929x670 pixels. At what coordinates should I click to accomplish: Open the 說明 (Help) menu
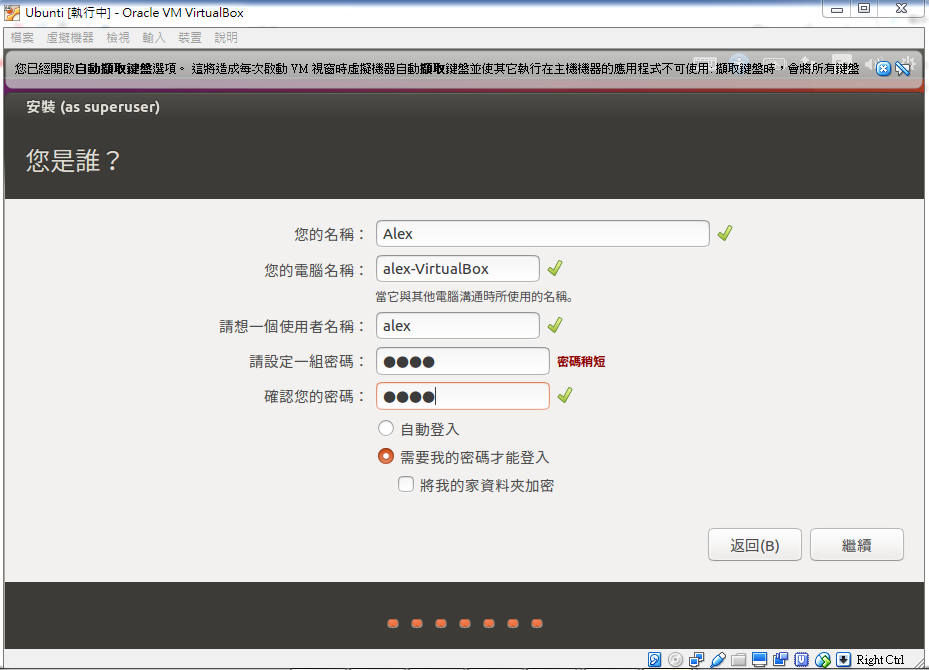tap(226, 38)
